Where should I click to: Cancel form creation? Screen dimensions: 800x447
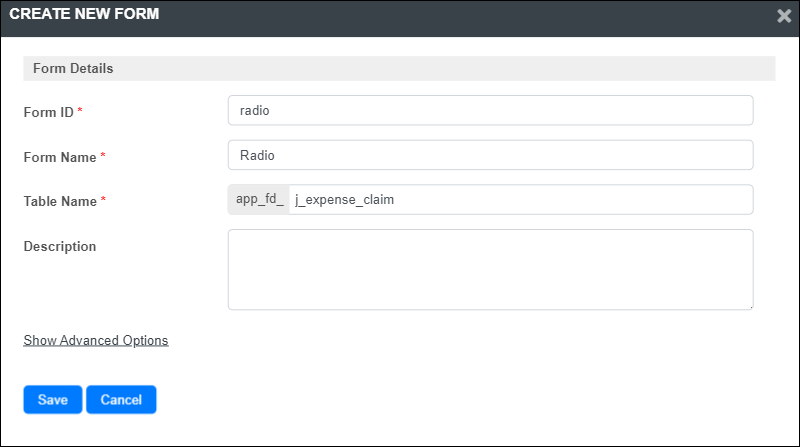click(121, 400)
